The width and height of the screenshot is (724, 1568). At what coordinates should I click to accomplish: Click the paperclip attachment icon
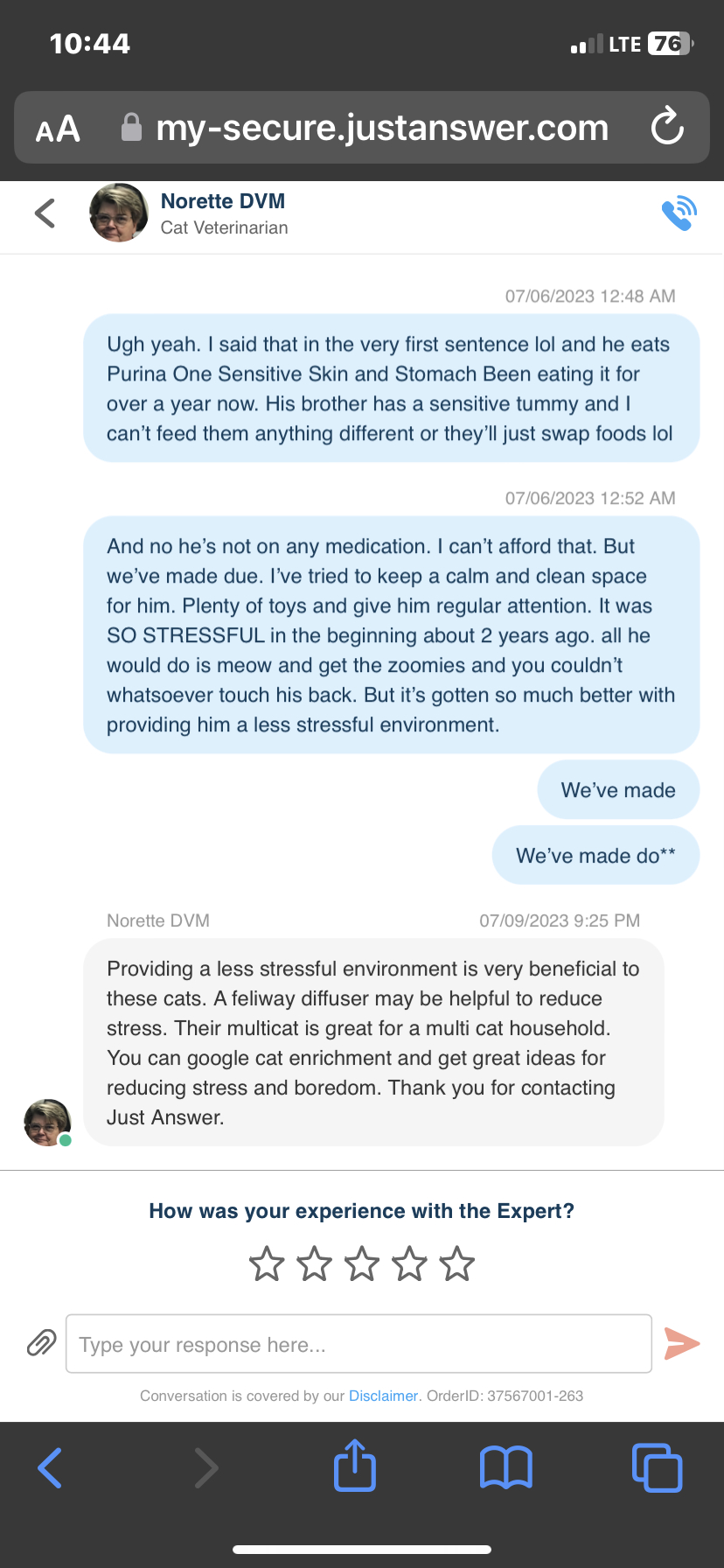[41, 1342]
